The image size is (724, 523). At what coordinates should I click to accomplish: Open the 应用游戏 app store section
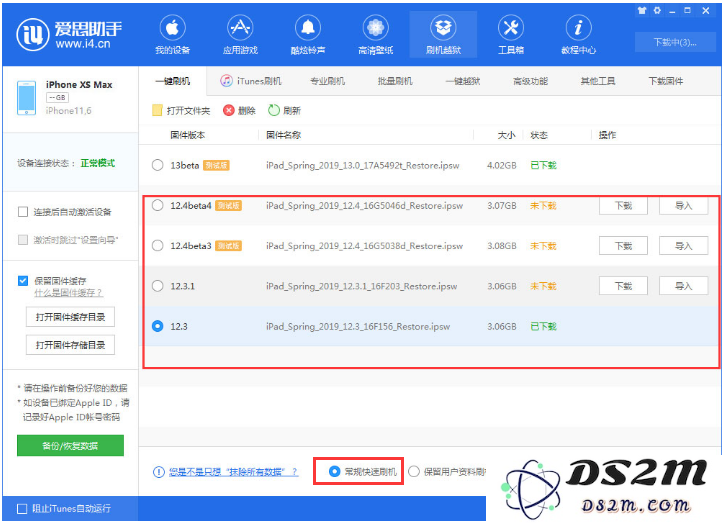[240, 35]
